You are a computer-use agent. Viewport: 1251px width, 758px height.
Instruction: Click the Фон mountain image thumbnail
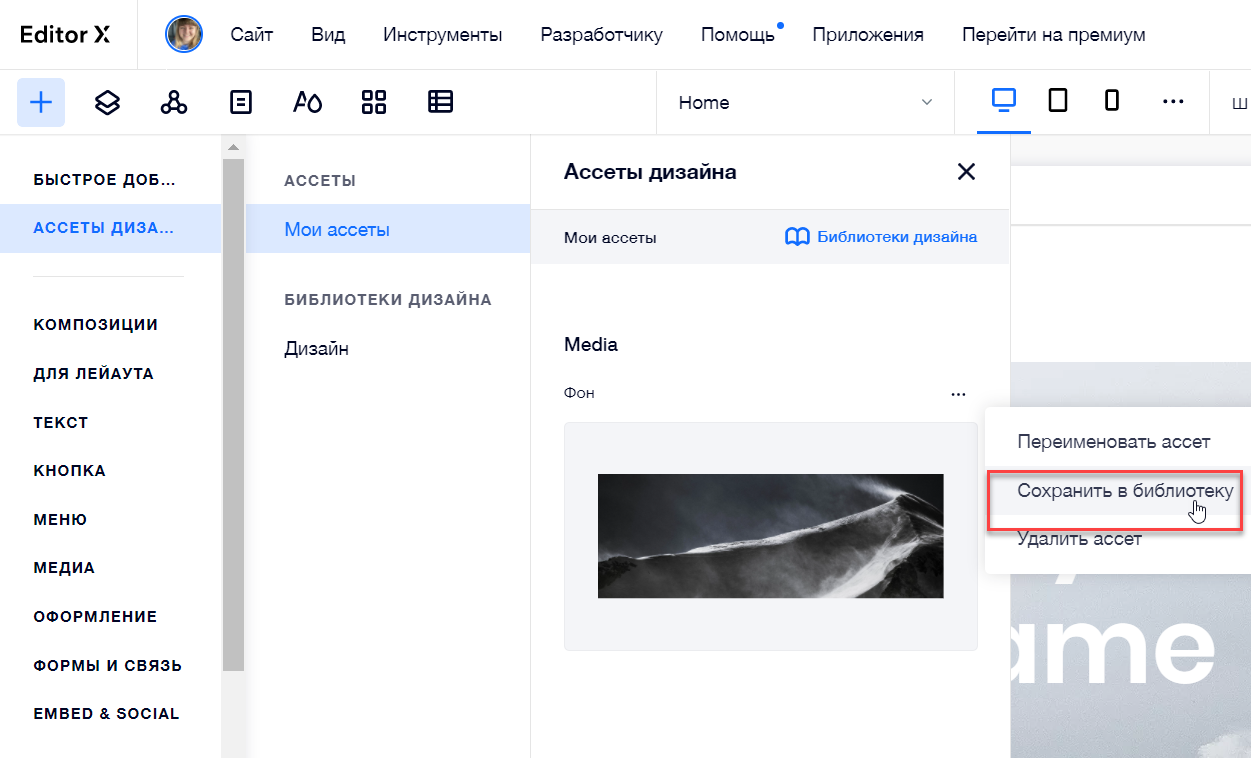click(x=770, y=536)
